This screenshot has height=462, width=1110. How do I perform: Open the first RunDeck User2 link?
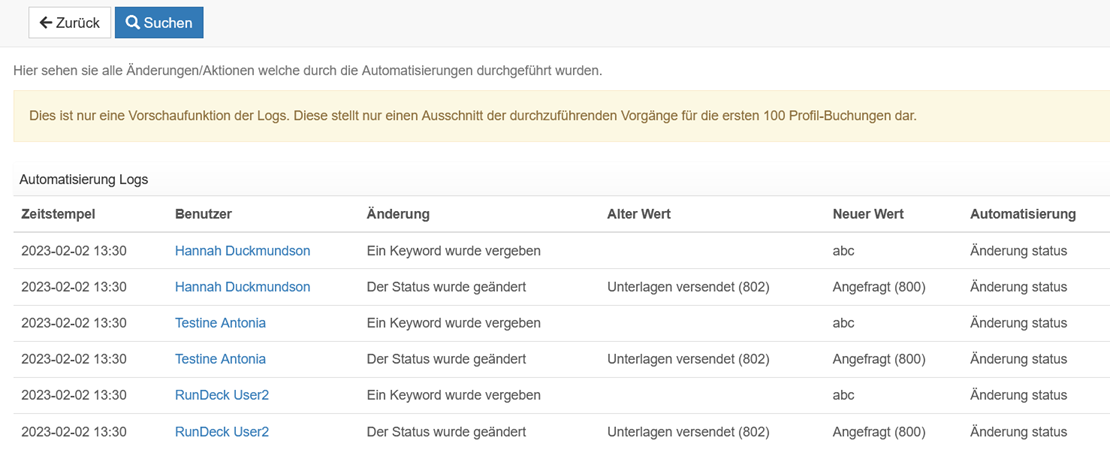click(222, 395)
